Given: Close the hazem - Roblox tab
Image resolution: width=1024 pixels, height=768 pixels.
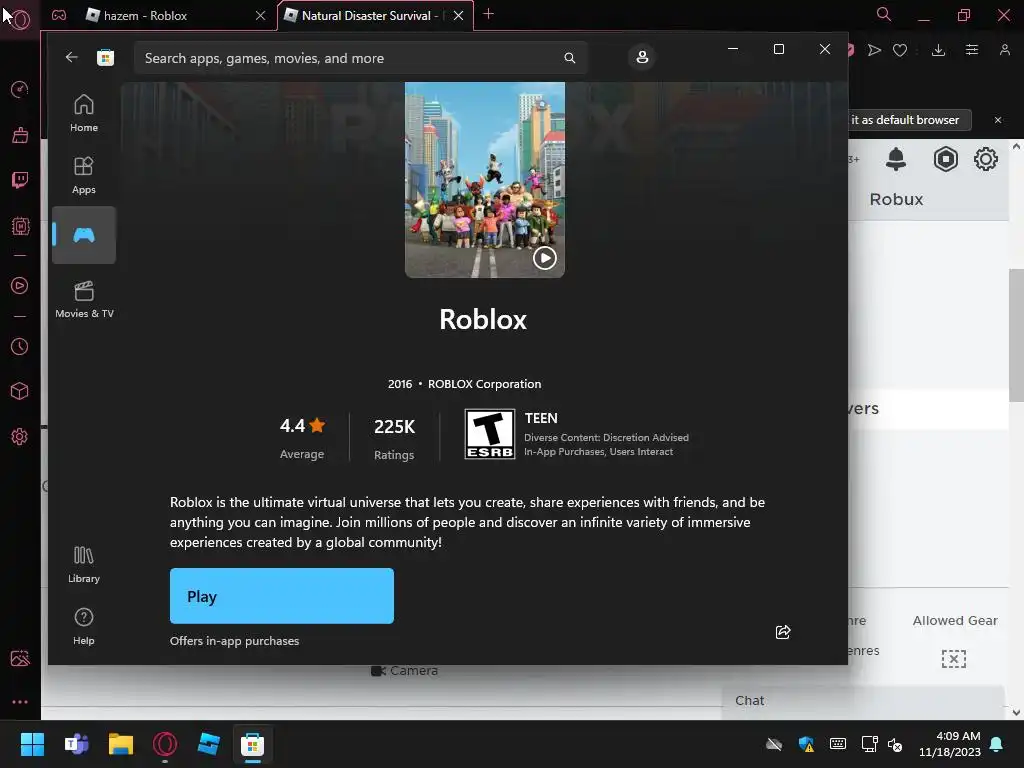Looking at the screenshot, I should click(x=261, y=16).
